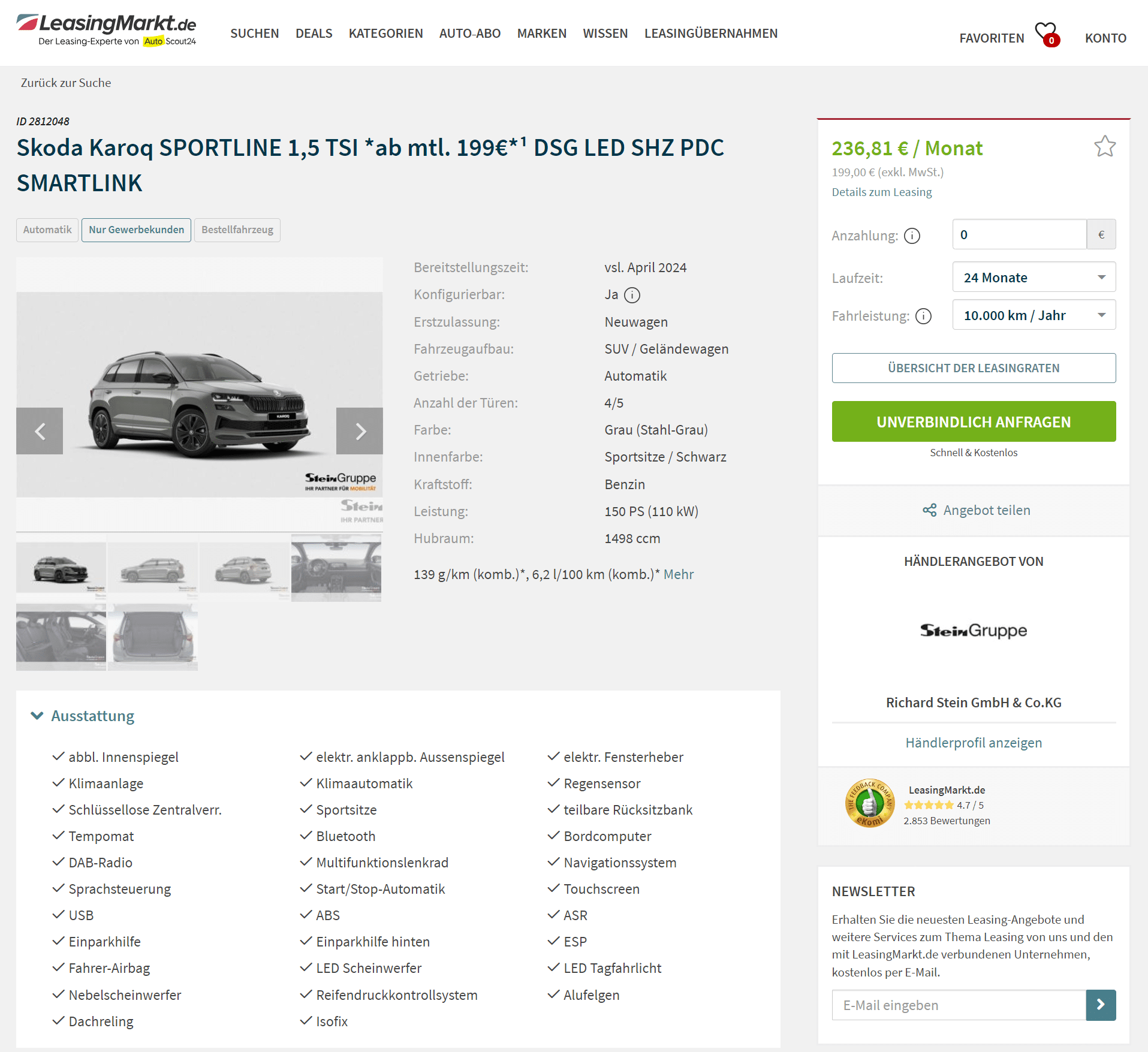Click the main car photo
1148x1052 pixels.
tap(200, 394)
